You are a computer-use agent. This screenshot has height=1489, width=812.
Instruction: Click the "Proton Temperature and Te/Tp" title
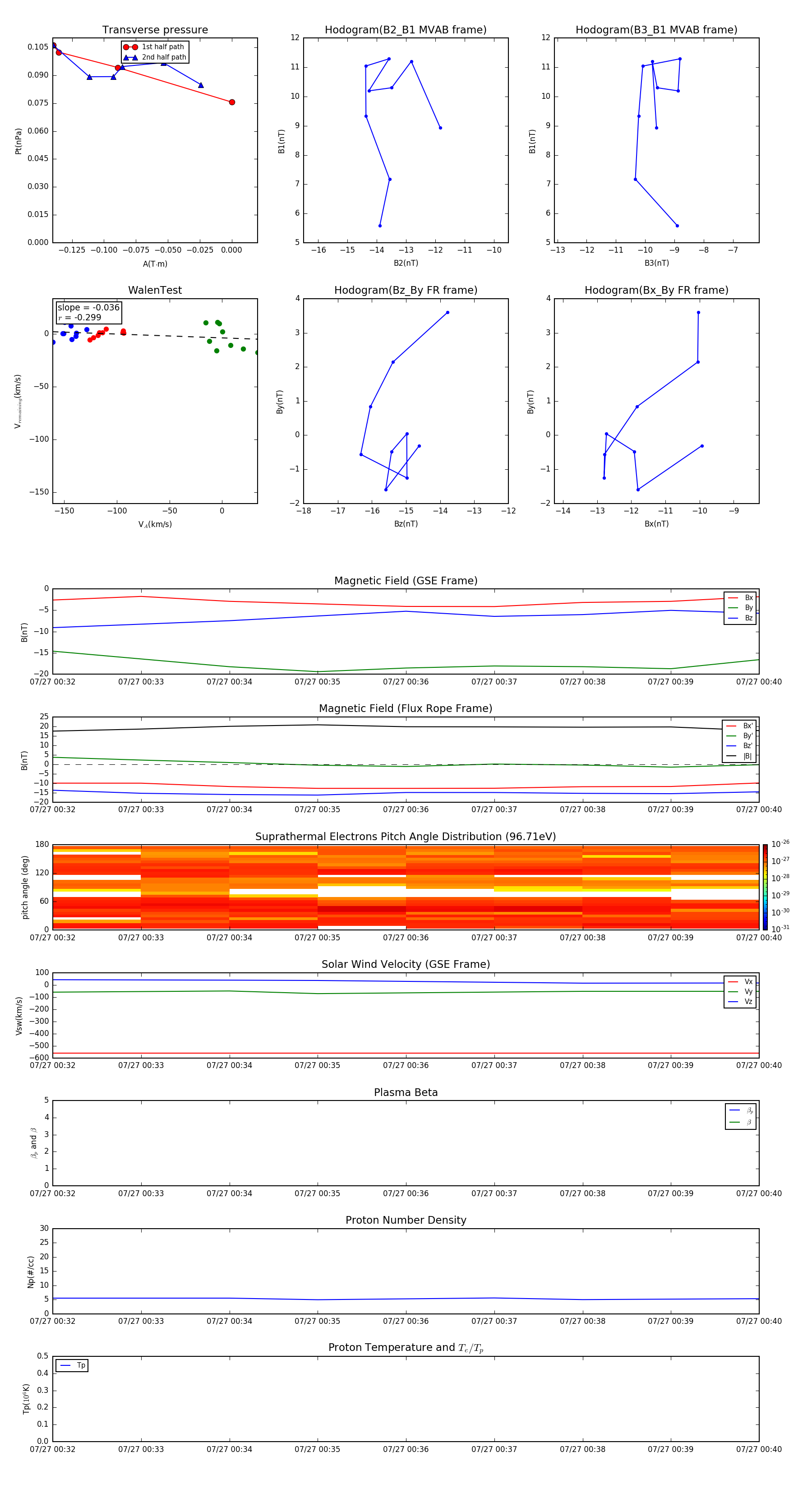pyautogui.click(x=406, y=1348)
